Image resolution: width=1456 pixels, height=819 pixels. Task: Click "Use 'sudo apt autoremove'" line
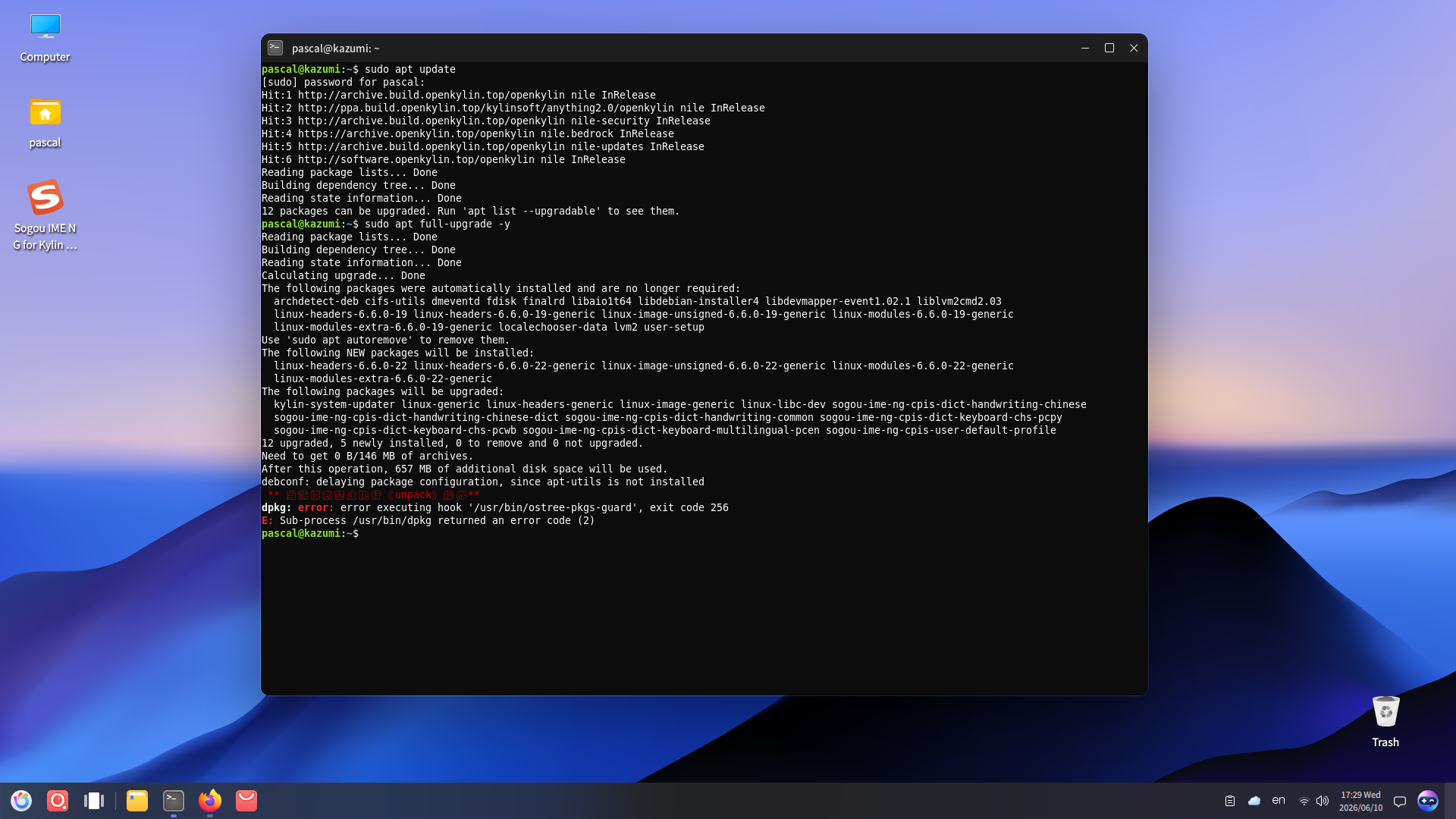pos(386,340)
